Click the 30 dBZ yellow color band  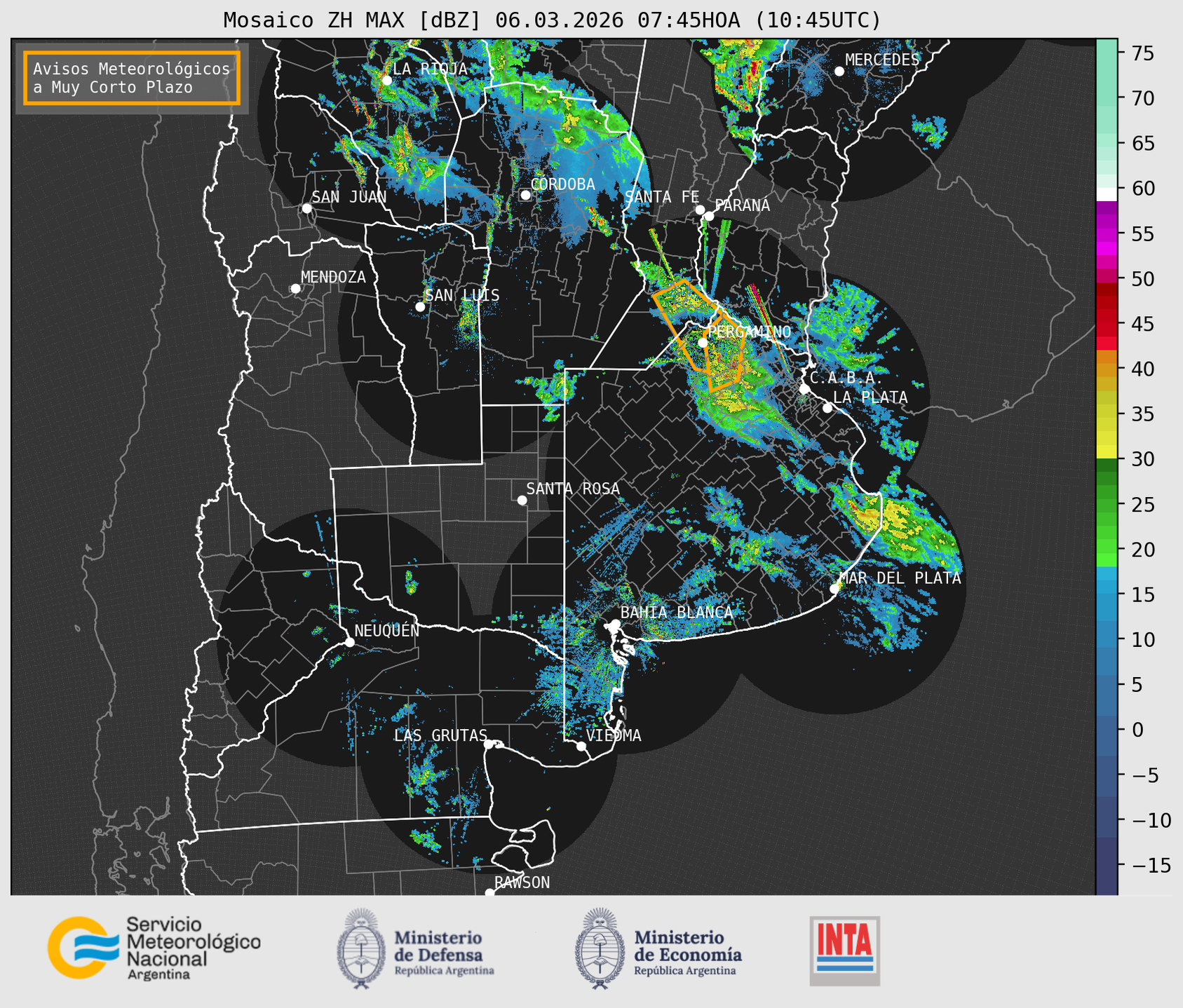click(x=1107, y=451)
